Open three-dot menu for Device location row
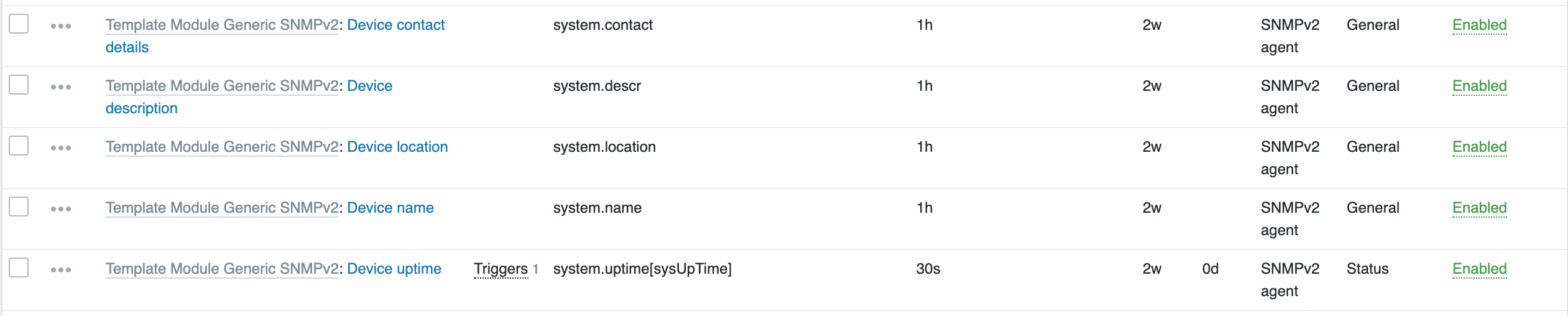Image resolution: width=1568 pixels, height=316 pixels. click(61, 148)
